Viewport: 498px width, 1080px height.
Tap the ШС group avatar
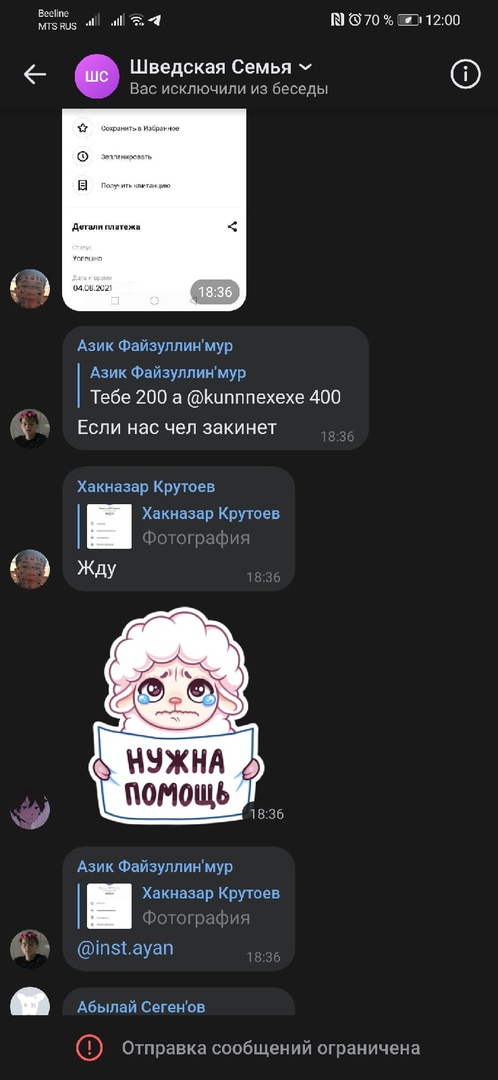(96, 76)
